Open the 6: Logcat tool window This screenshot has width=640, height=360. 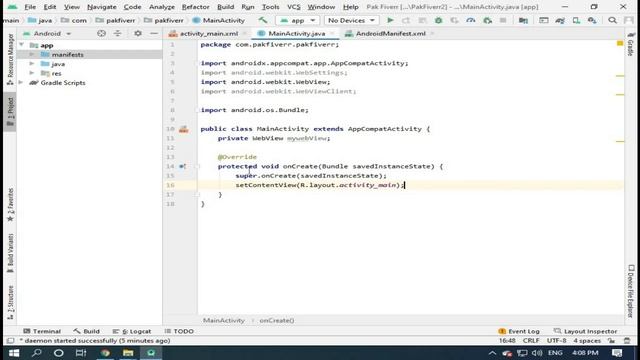132,331
